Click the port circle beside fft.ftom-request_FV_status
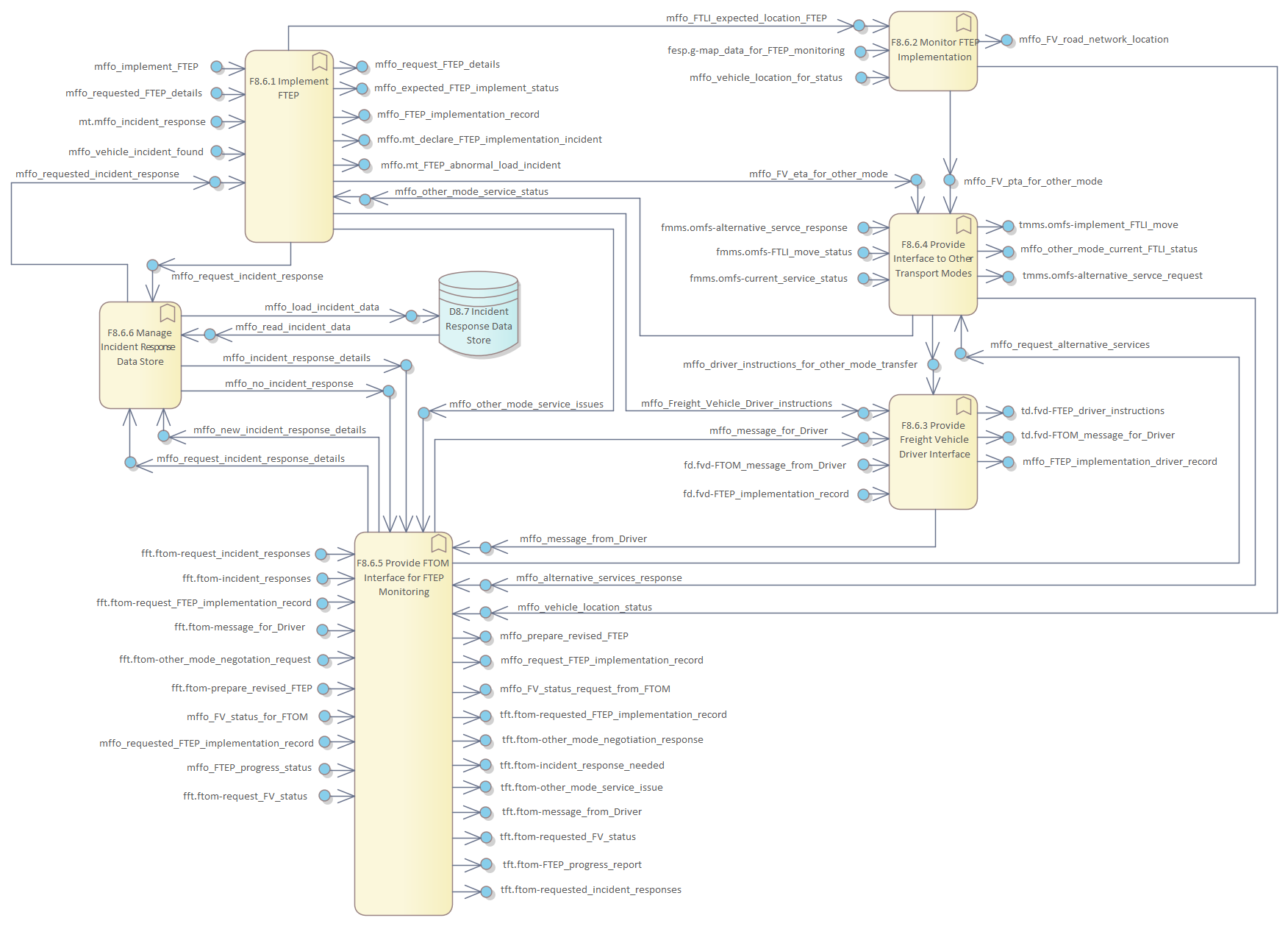Viewport: 1288px width, 929px height. tap(324, 796)
